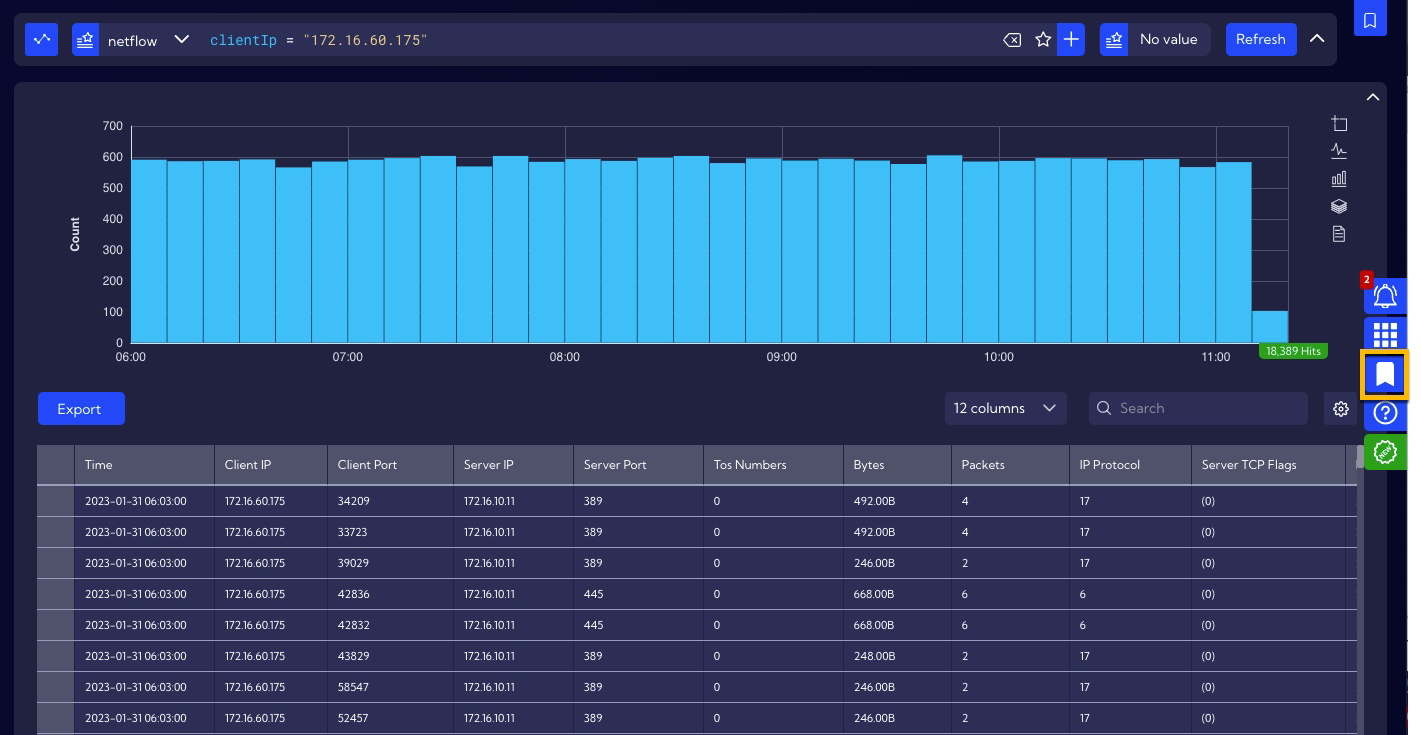Click the clientIp query input field
The width and height of the screenshot is (1421, 735).
point(600,40)
